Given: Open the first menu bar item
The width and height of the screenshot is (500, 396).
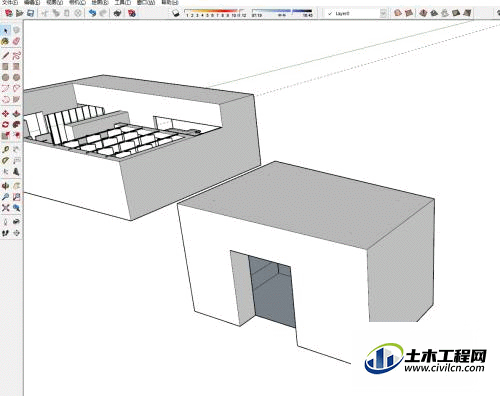Looking at the screenshot, I should [x=10, y=2].
